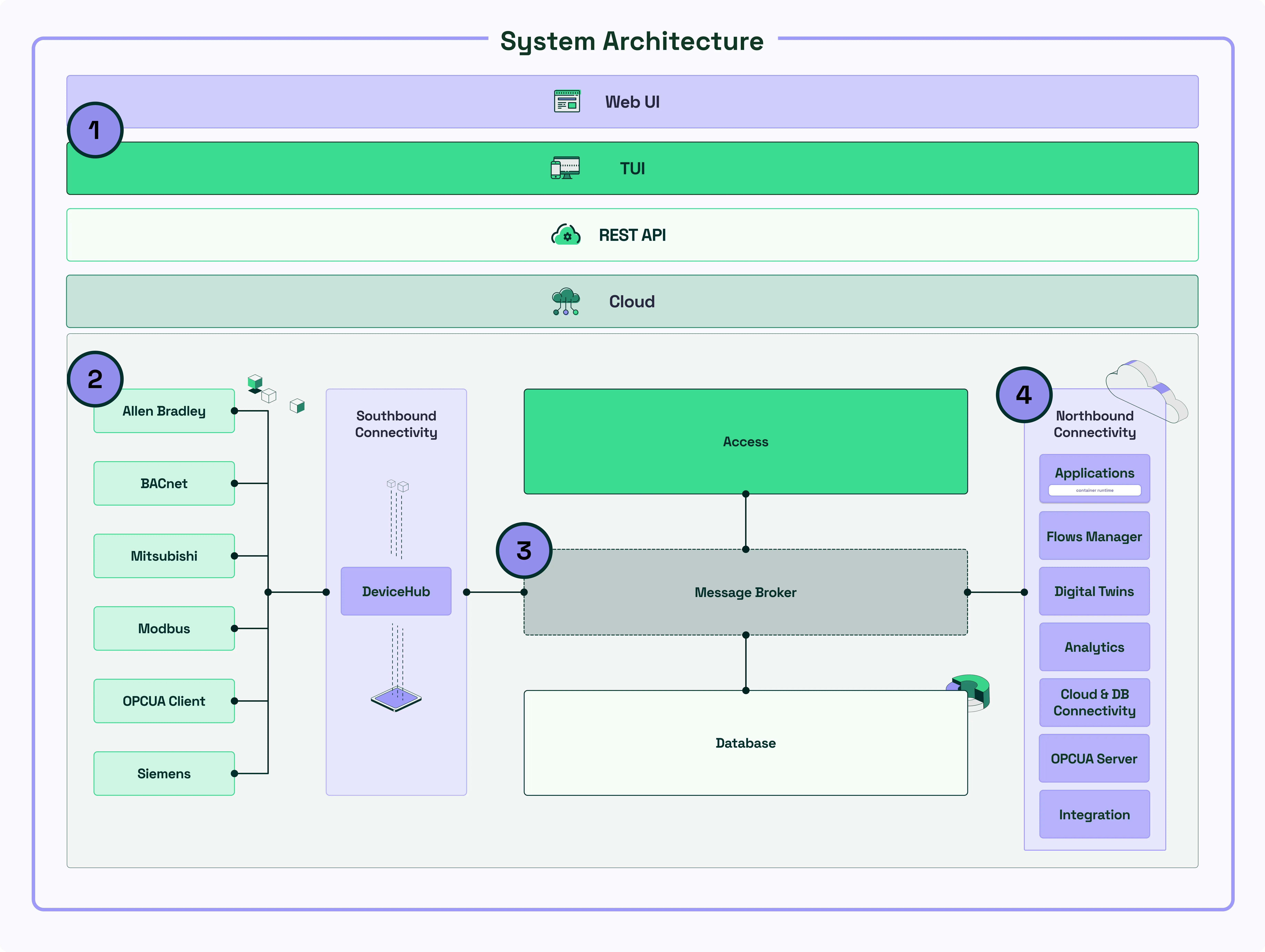The image size is (1265, 952).
Task: Select the REST API layer bar
Action: point(633,235)
